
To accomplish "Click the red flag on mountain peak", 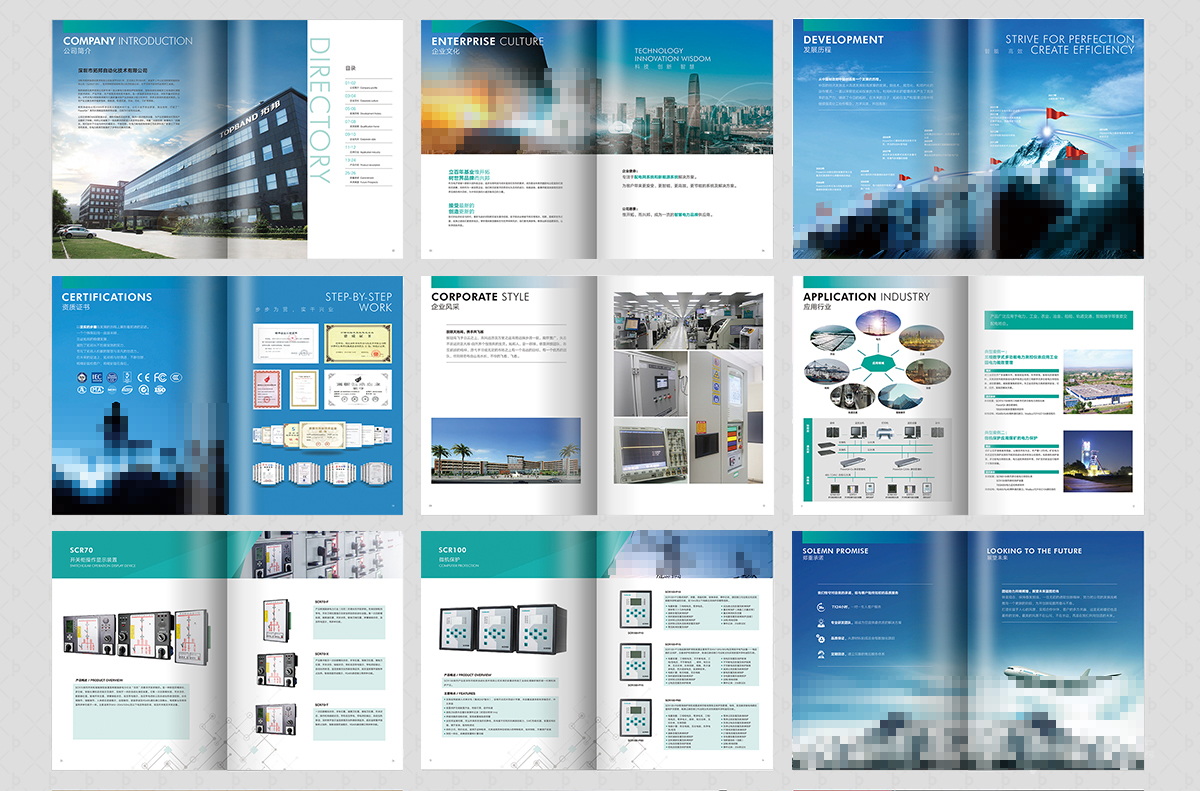I will pyautogui.click(x=1052, y=115).
